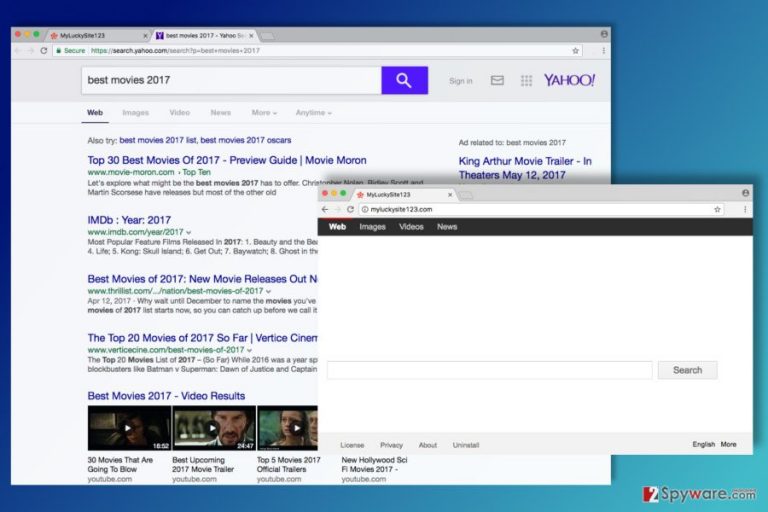Expand the More dropdown in Yahoo filters

264,113
